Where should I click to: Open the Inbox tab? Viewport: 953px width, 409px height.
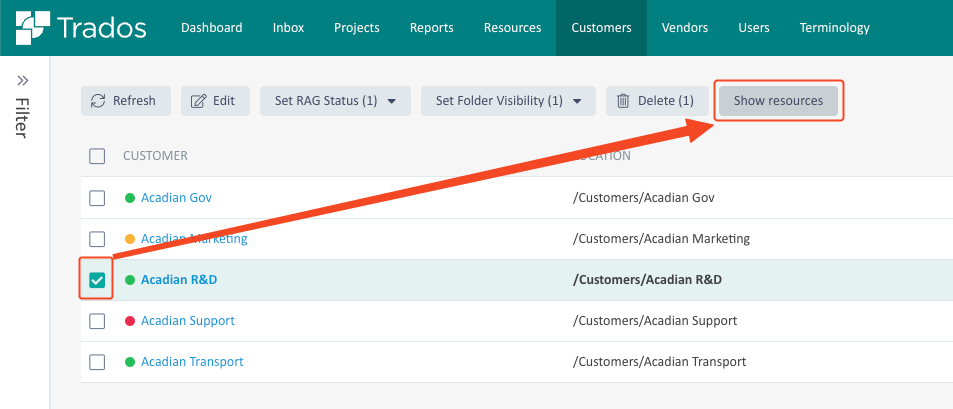[x=289, y=28]
